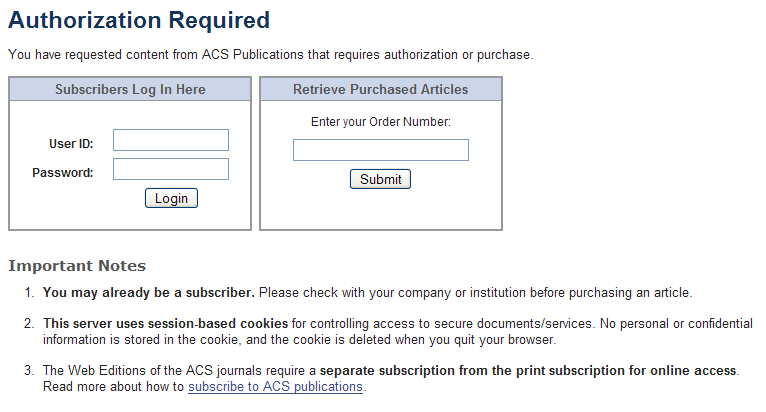Viewport: 766px width, 412px height.
Task: Click the Subscribers Log In Here header
Action: (130, 90)
